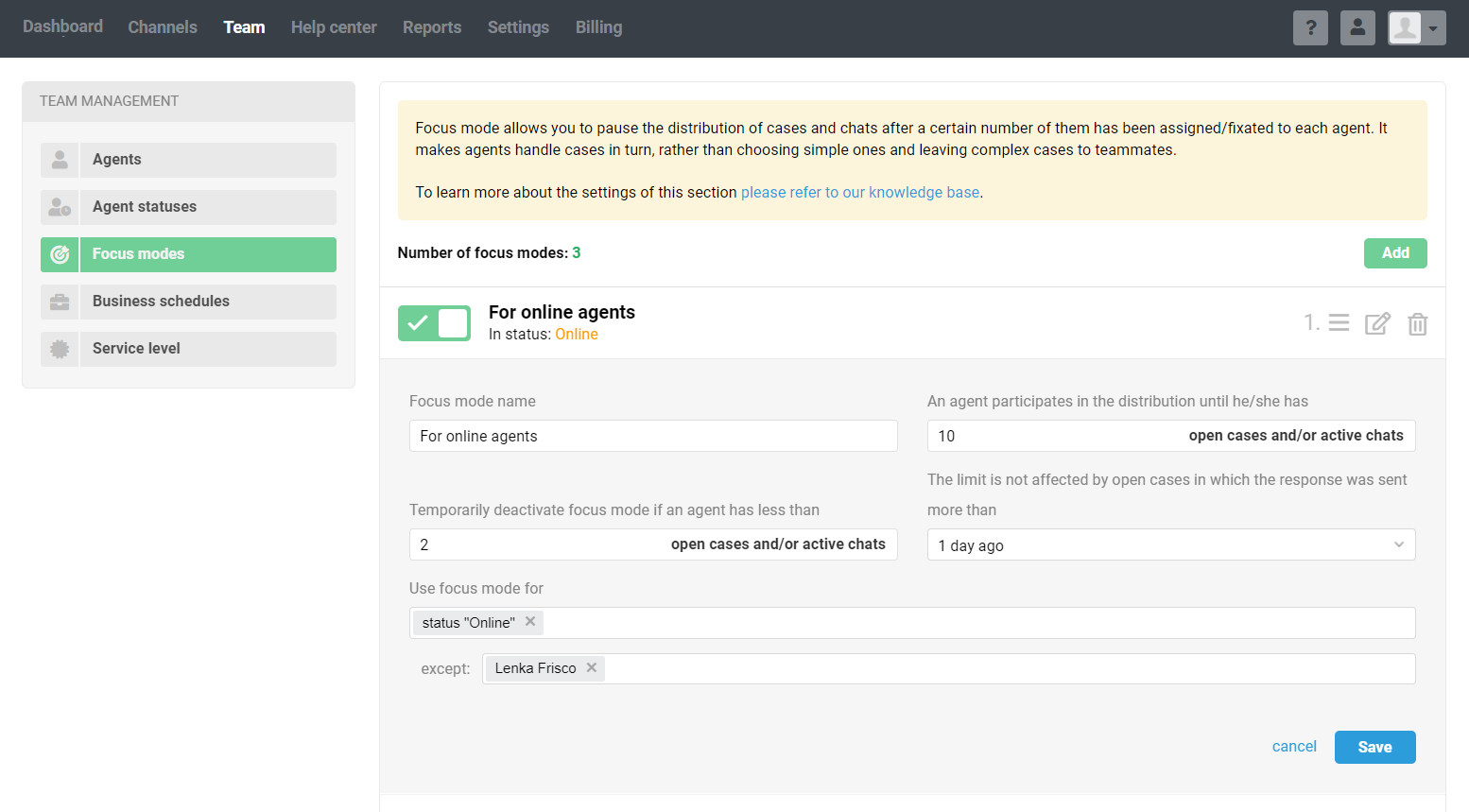Screen dimensions: 1469x812
Task: Remove the status "Online" tag
Action: [x=530, y=622]
